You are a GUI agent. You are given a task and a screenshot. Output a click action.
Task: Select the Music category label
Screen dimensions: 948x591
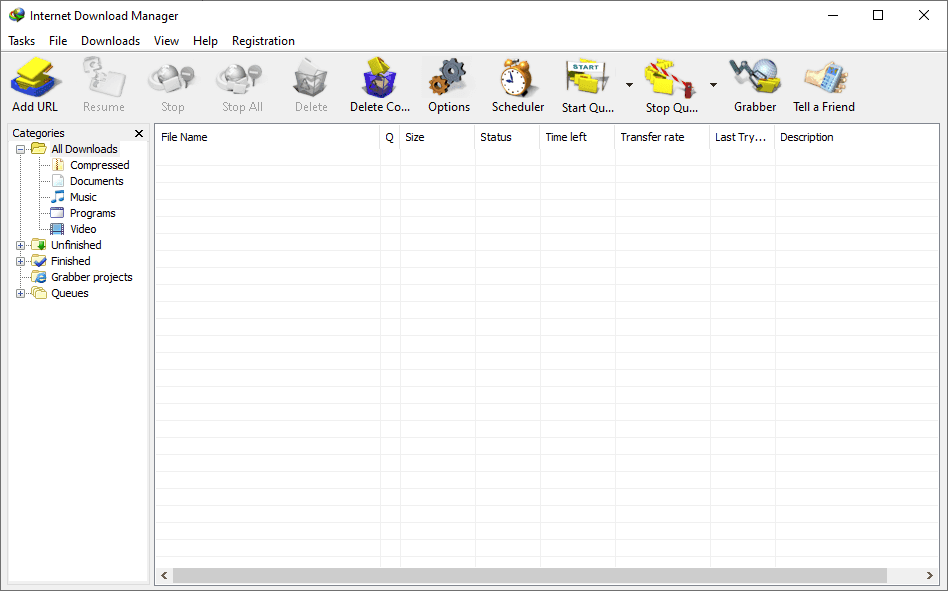[83, 197]
